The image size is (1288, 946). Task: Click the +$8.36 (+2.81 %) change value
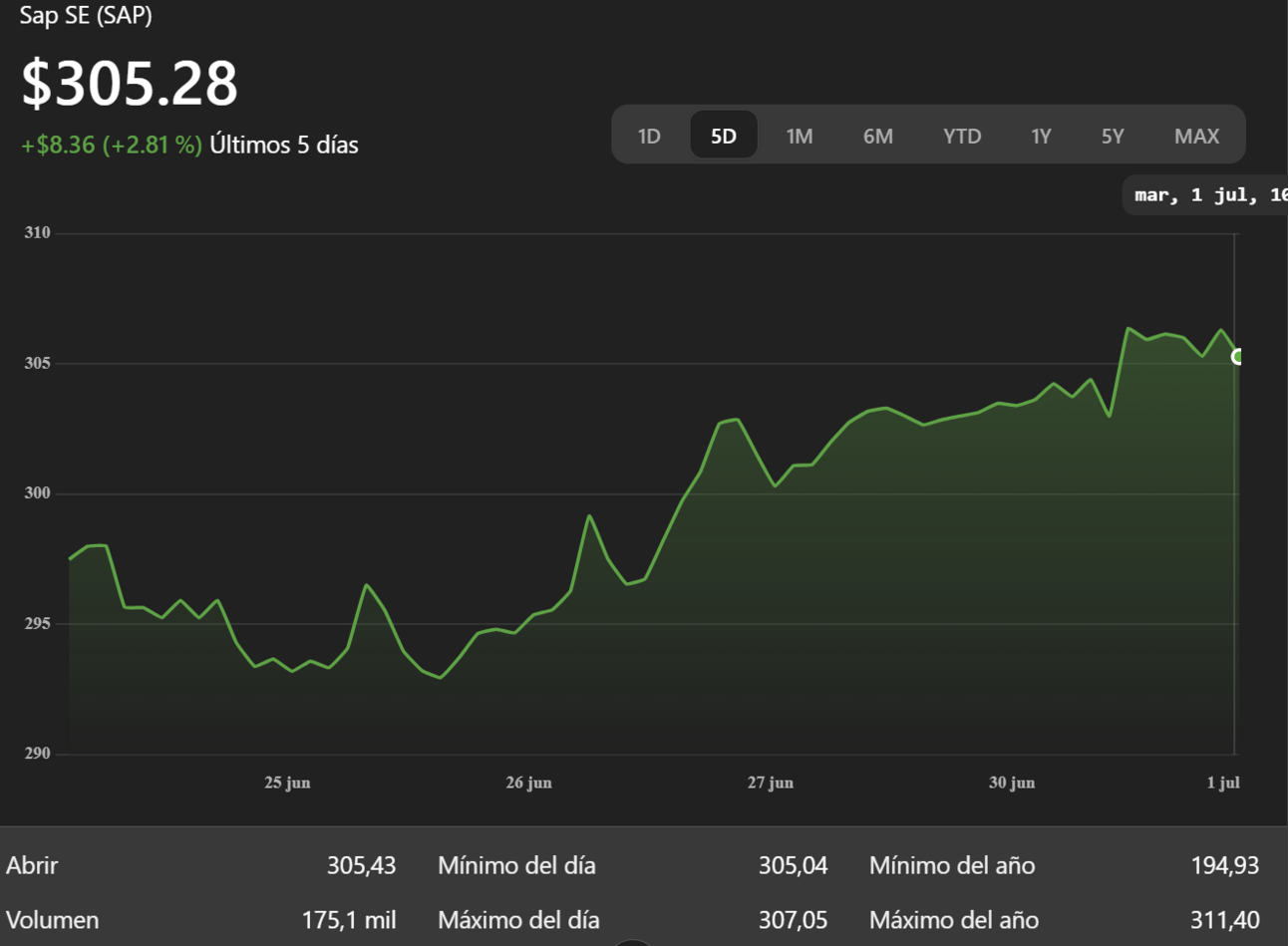click(112, 145)
